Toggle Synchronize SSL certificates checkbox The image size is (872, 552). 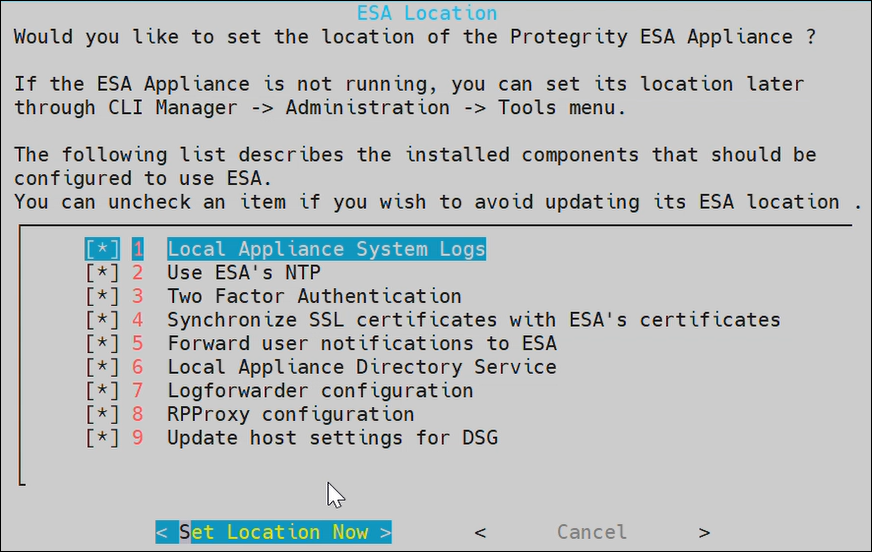[x=102, y=320]
